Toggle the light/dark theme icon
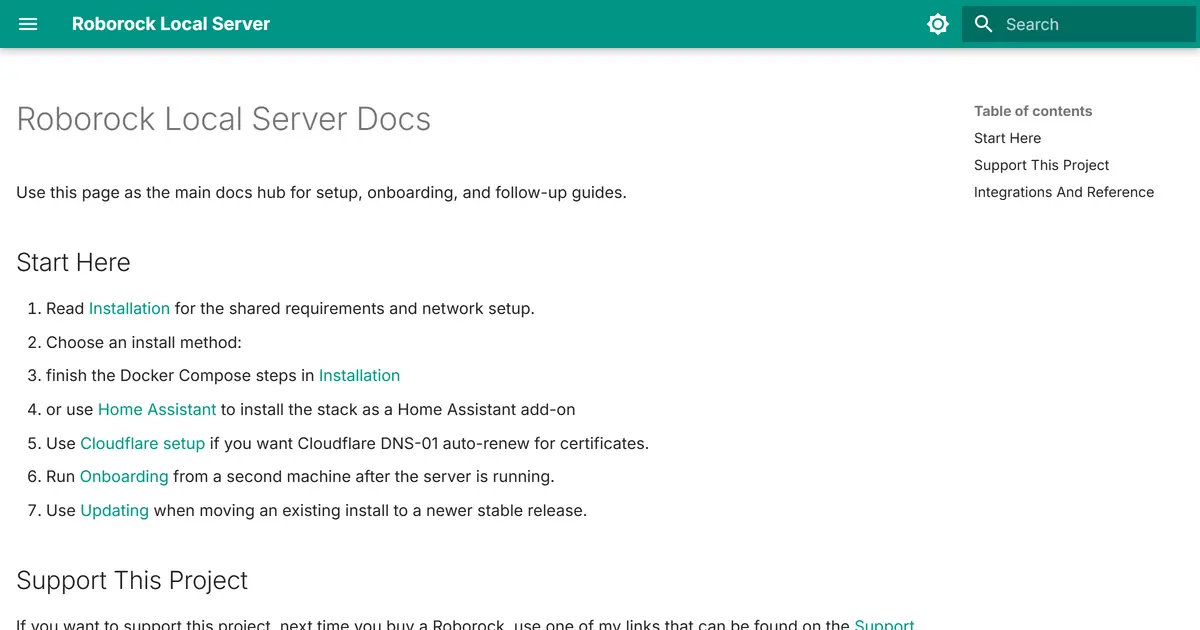The width and height of the screenshot is (1200, 630). point(938,24)
